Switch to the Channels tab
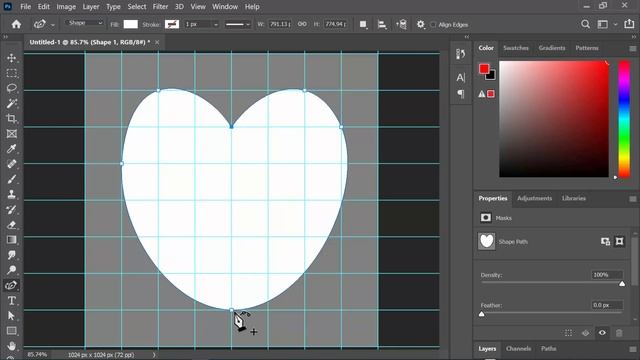Screen dimensions: 640x360 coord(518,349)
